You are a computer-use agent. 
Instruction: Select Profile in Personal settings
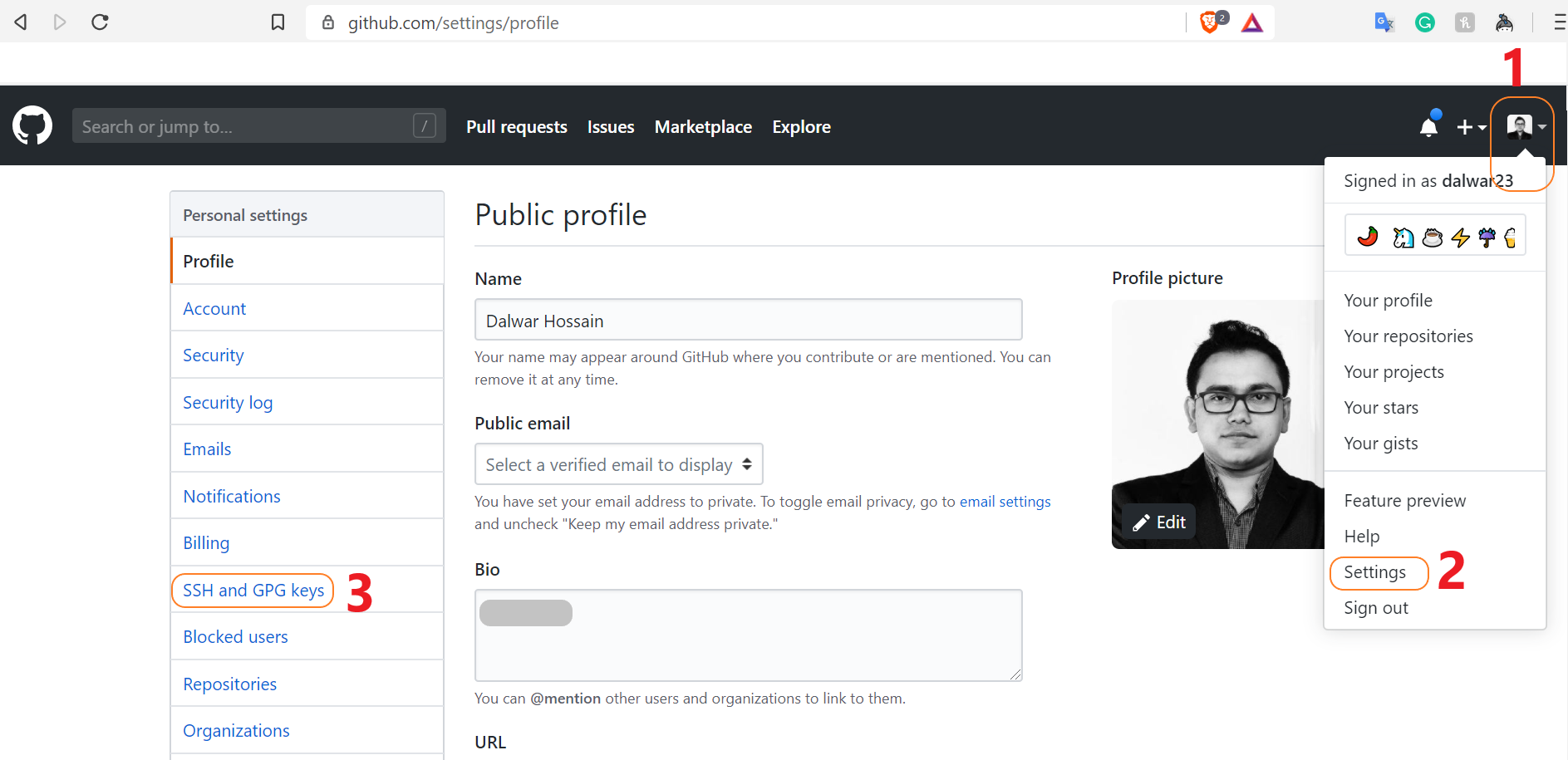[x=307, y=261]
